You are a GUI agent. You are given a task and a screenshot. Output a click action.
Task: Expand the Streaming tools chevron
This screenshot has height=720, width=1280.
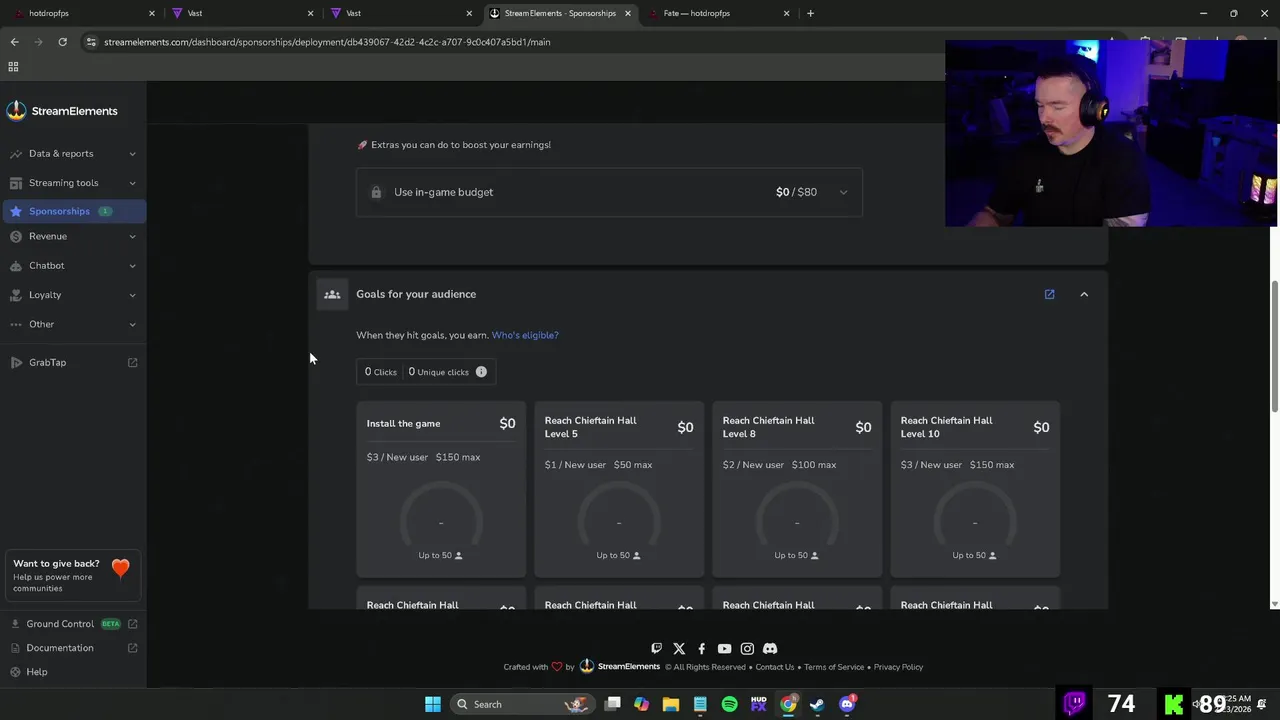132,183
